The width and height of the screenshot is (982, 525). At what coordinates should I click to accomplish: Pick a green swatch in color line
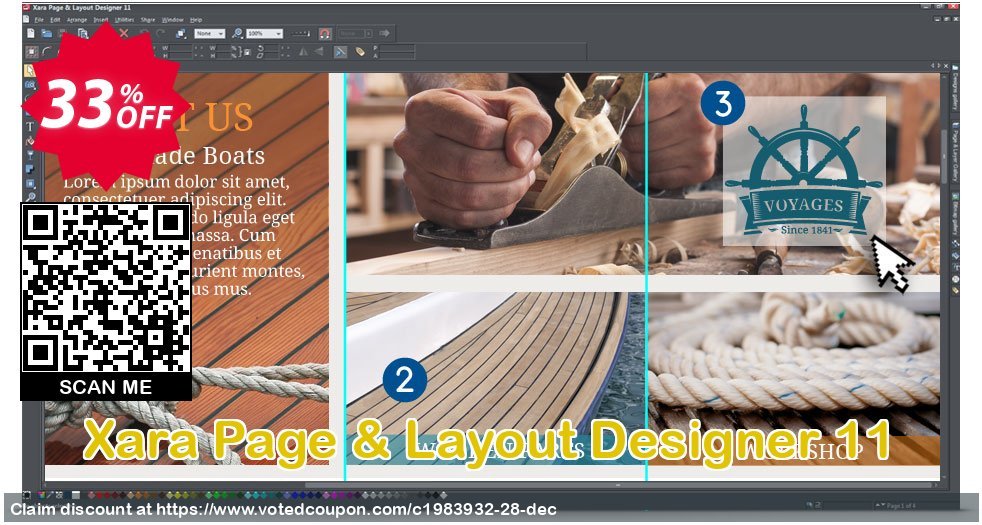pos(217,495)
